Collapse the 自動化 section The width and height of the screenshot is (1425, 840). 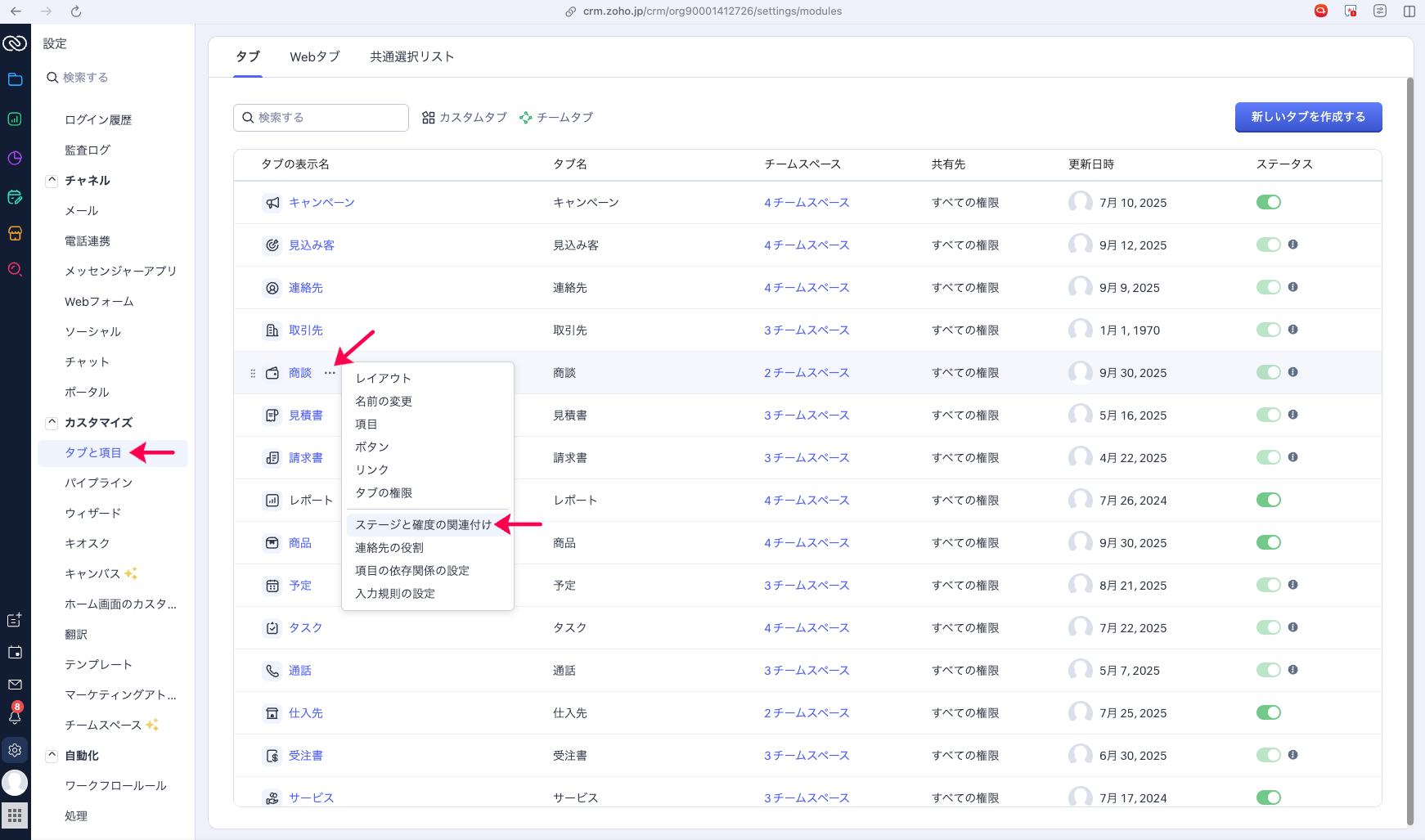click(x=52, y=755)
